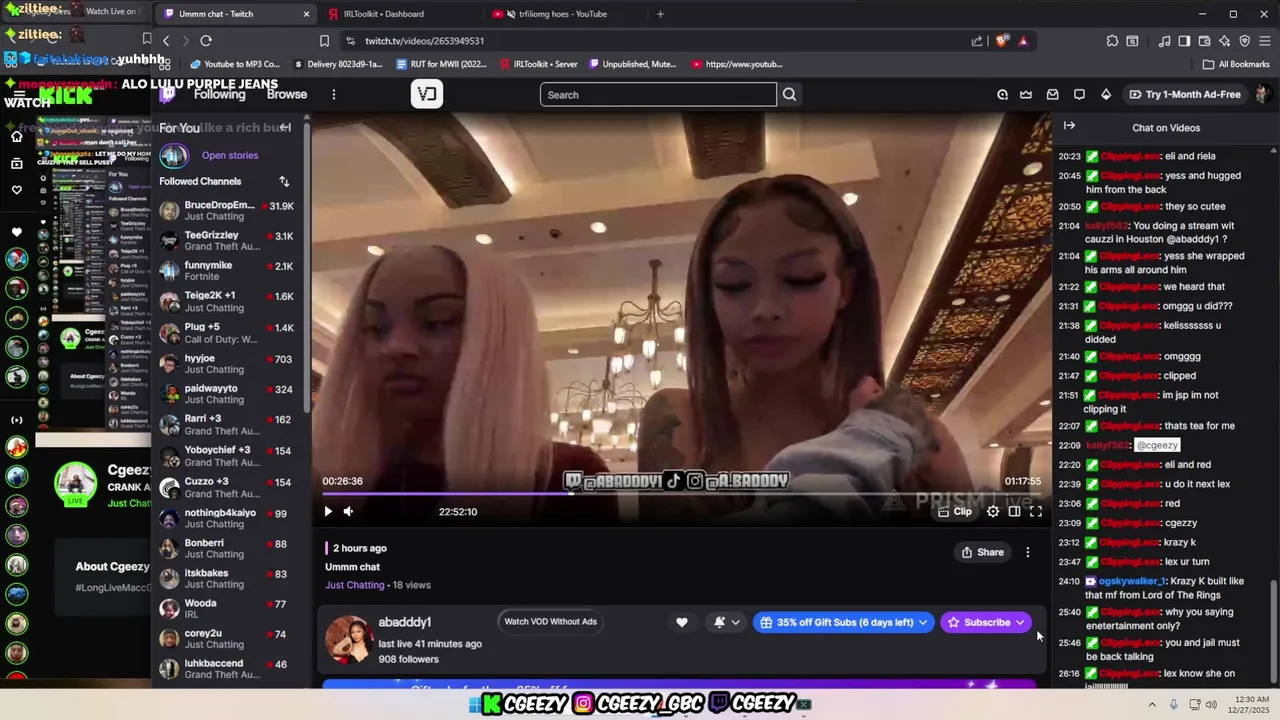Open a new browser tab
This screenshot has width=1280, height=720.
click(x=660, y=14)
